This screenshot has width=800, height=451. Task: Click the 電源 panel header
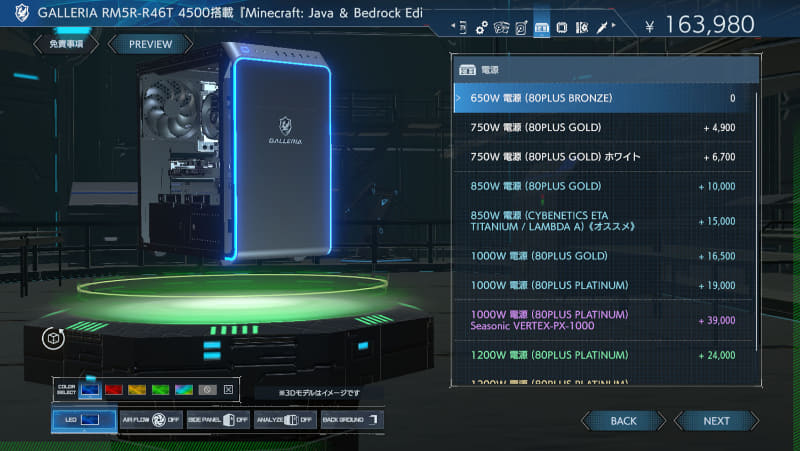point(606,69)
